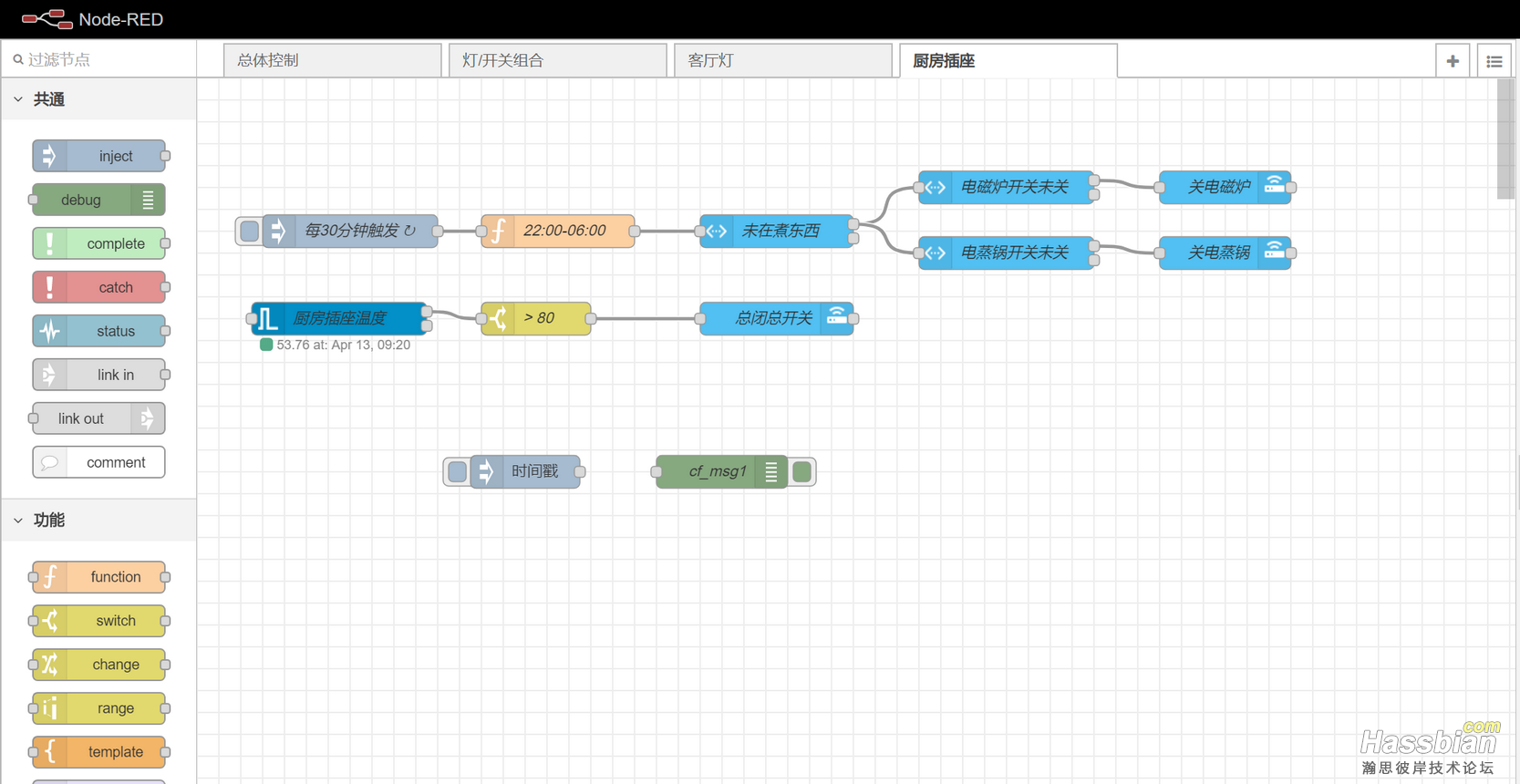Click the 53.76 at: Apr 13, 09:20 status text
Image resolution: width=1520 pixels, height=784 pixels.
[x=343, y=345]
